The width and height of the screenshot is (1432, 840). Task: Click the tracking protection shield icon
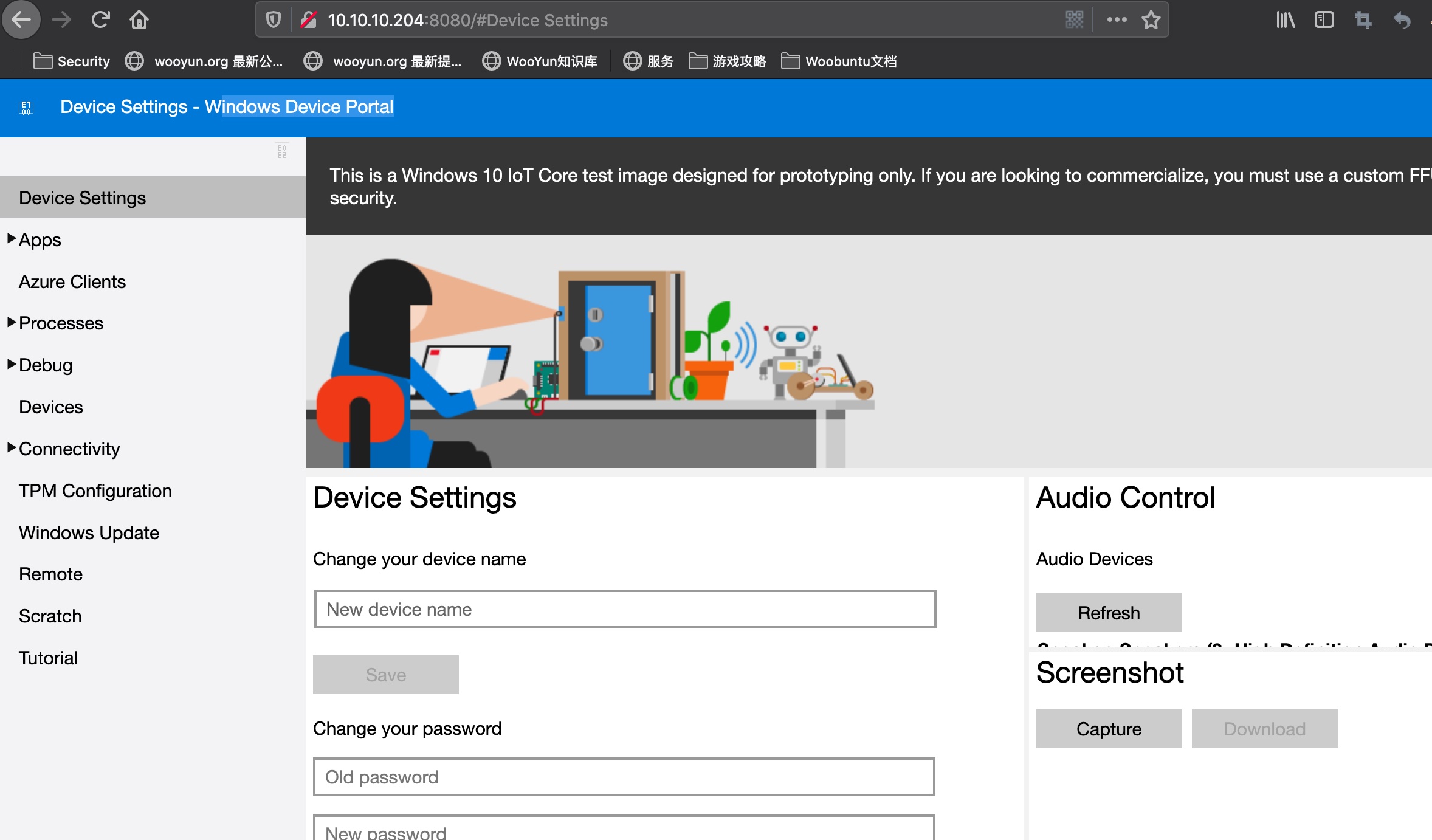coord(274,20)
